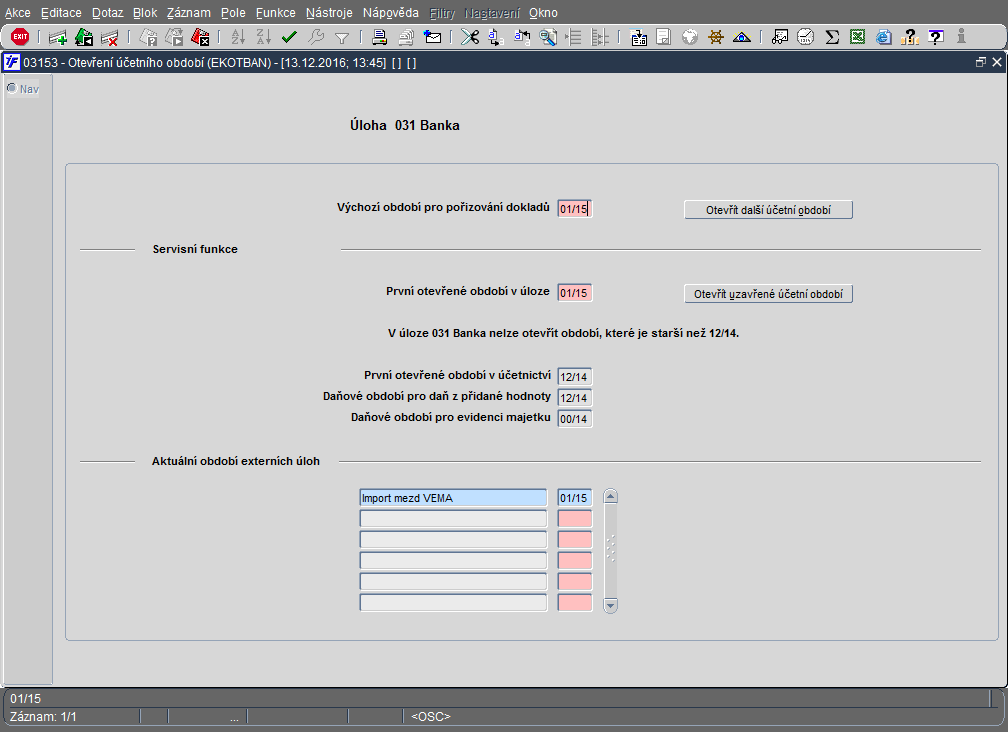
Task: Click the delete record icon with red X
Action: (x=110, y=37)
